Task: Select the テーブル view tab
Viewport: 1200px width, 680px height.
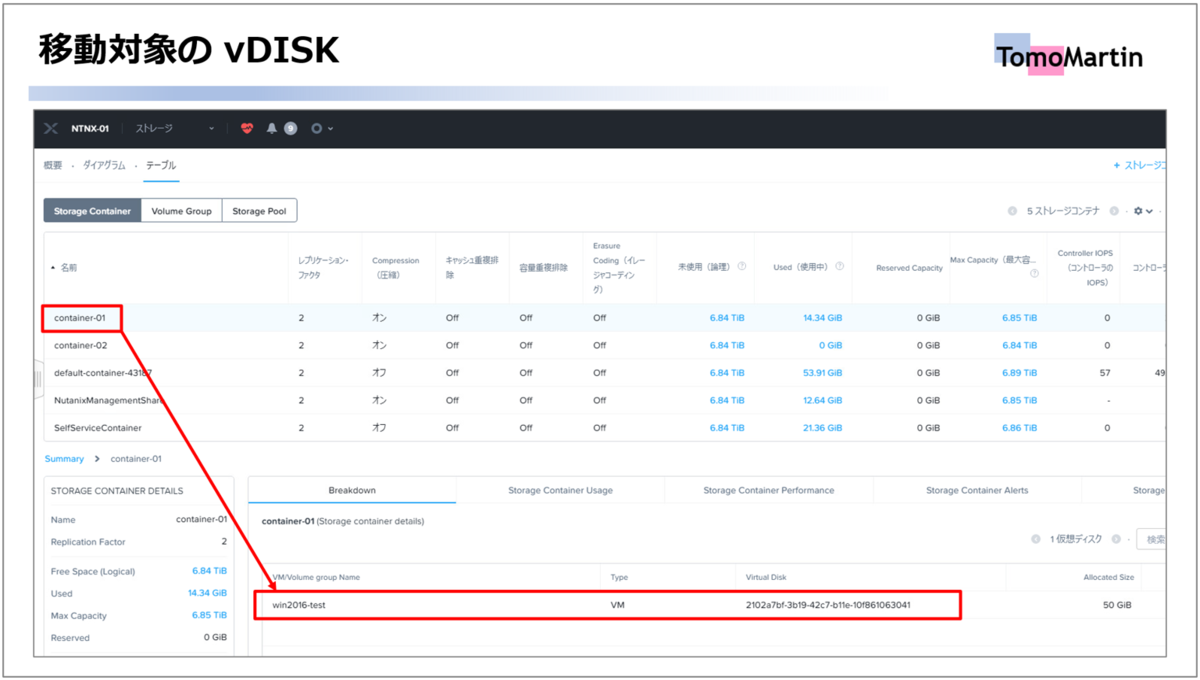Action: pos(161,165)
